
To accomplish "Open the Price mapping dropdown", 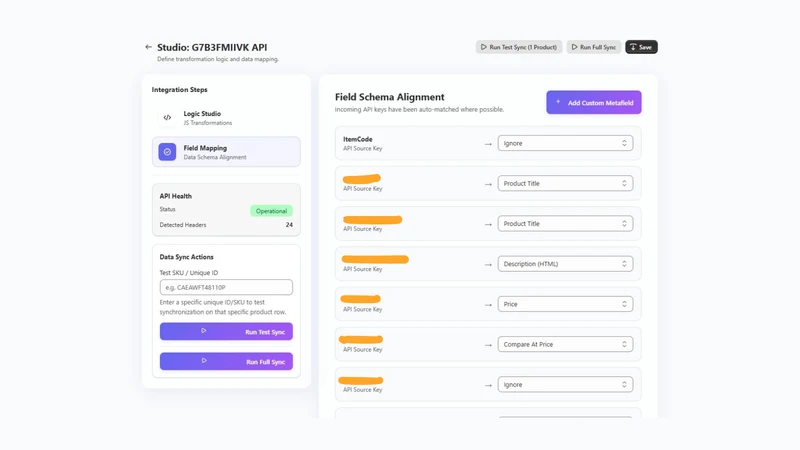I will (x=565, y=305).
